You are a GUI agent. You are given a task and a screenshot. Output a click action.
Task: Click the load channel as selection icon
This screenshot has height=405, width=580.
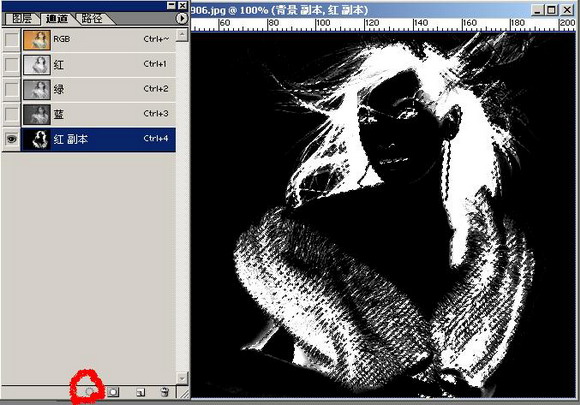pos(89,392)
